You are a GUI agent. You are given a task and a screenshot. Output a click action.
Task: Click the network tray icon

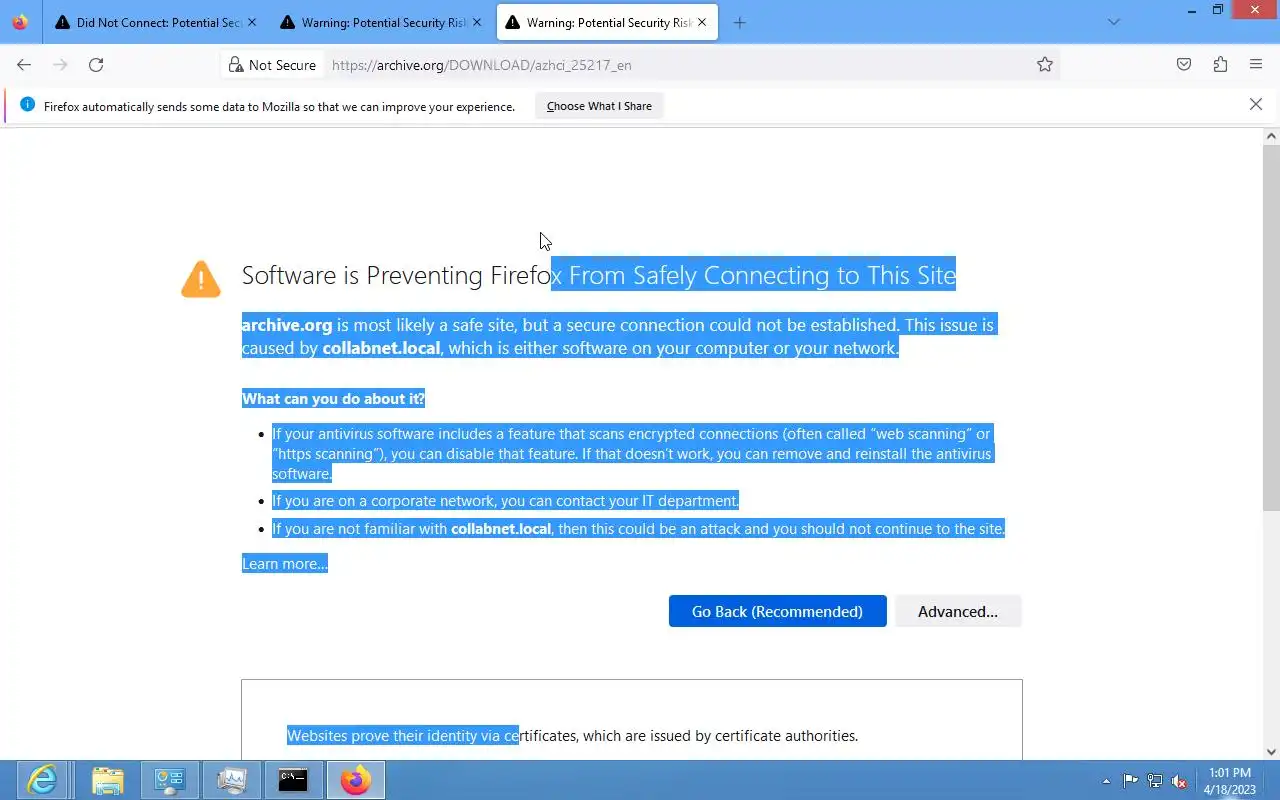[1155, 781]
